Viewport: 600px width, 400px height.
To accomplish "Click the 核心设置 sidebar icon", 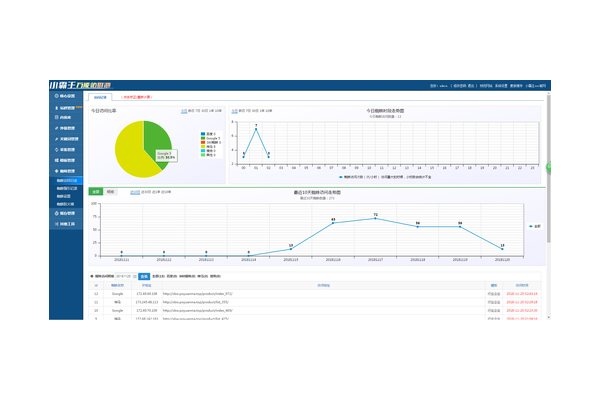I will [x=55, y=96].
